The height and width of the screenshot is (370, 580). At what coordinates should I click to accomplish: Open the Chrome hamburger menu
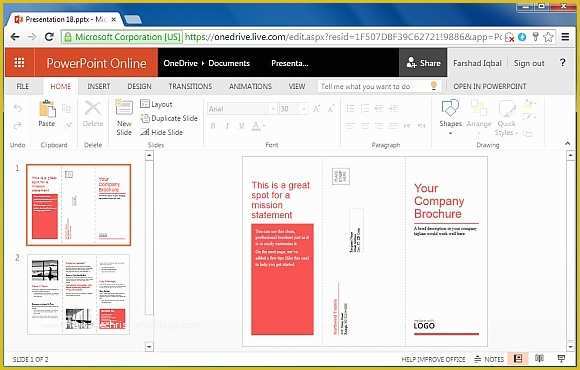[x=565, y=37]
